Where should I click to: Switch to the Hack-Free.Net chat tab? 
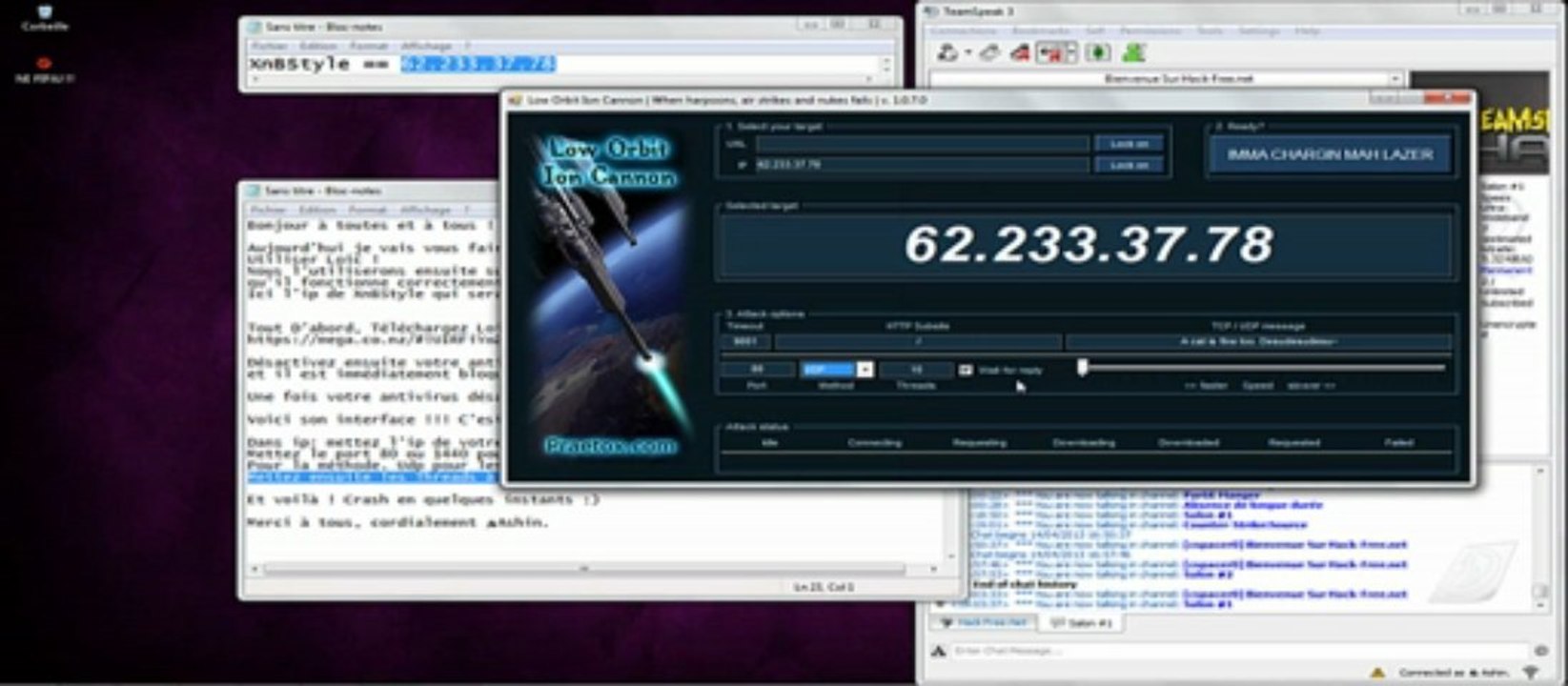tap(984, 622)
